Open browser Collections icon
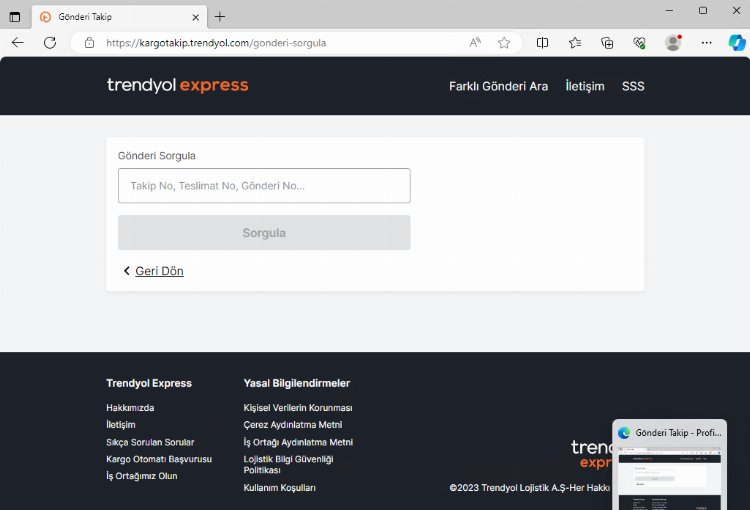Image resolution: width=750 pixels, height=510 pixels. pos(607,43)
